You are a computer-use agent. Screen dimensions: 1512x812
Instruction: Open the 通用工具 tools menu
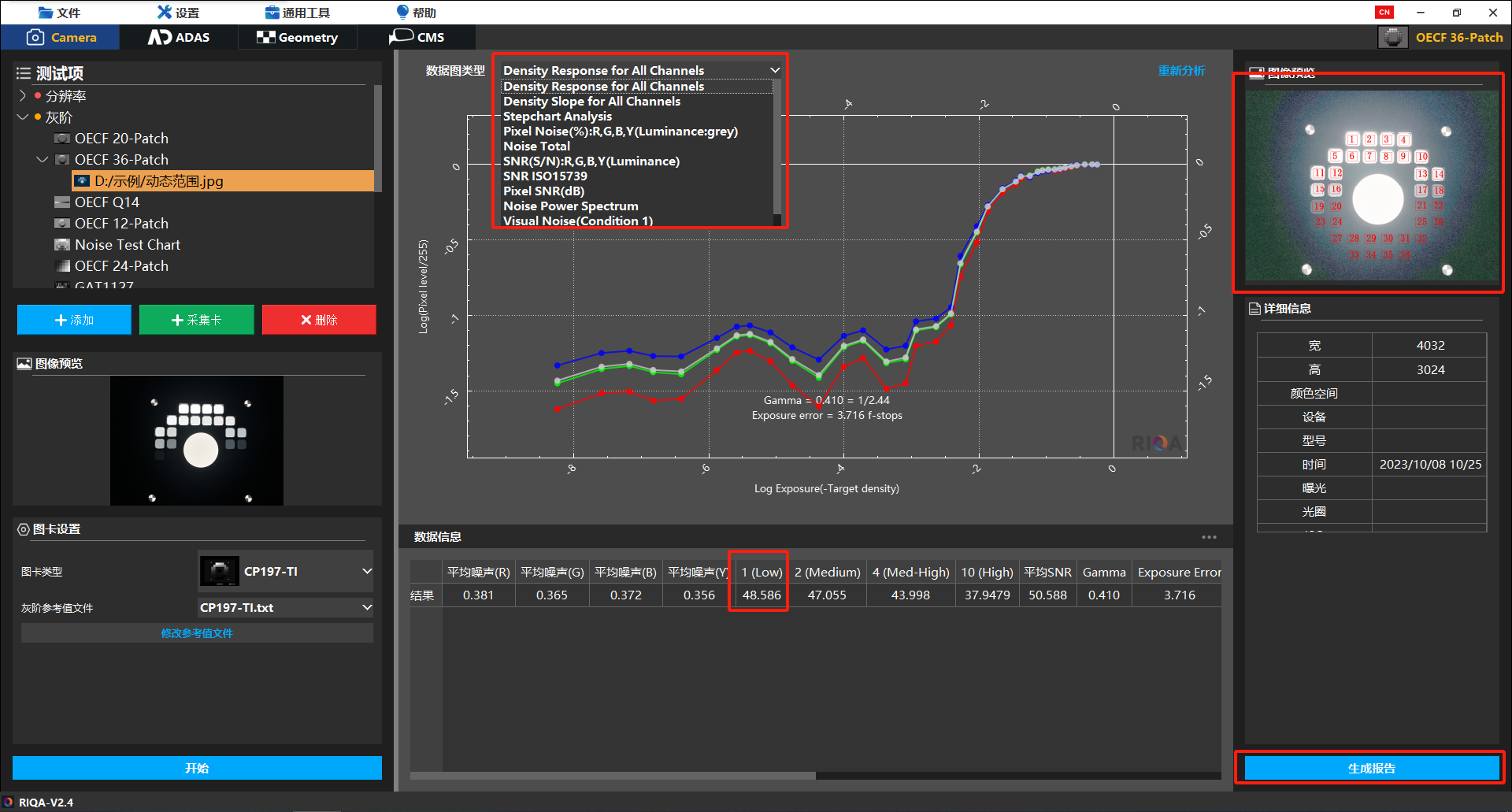(x=298, y=13)
